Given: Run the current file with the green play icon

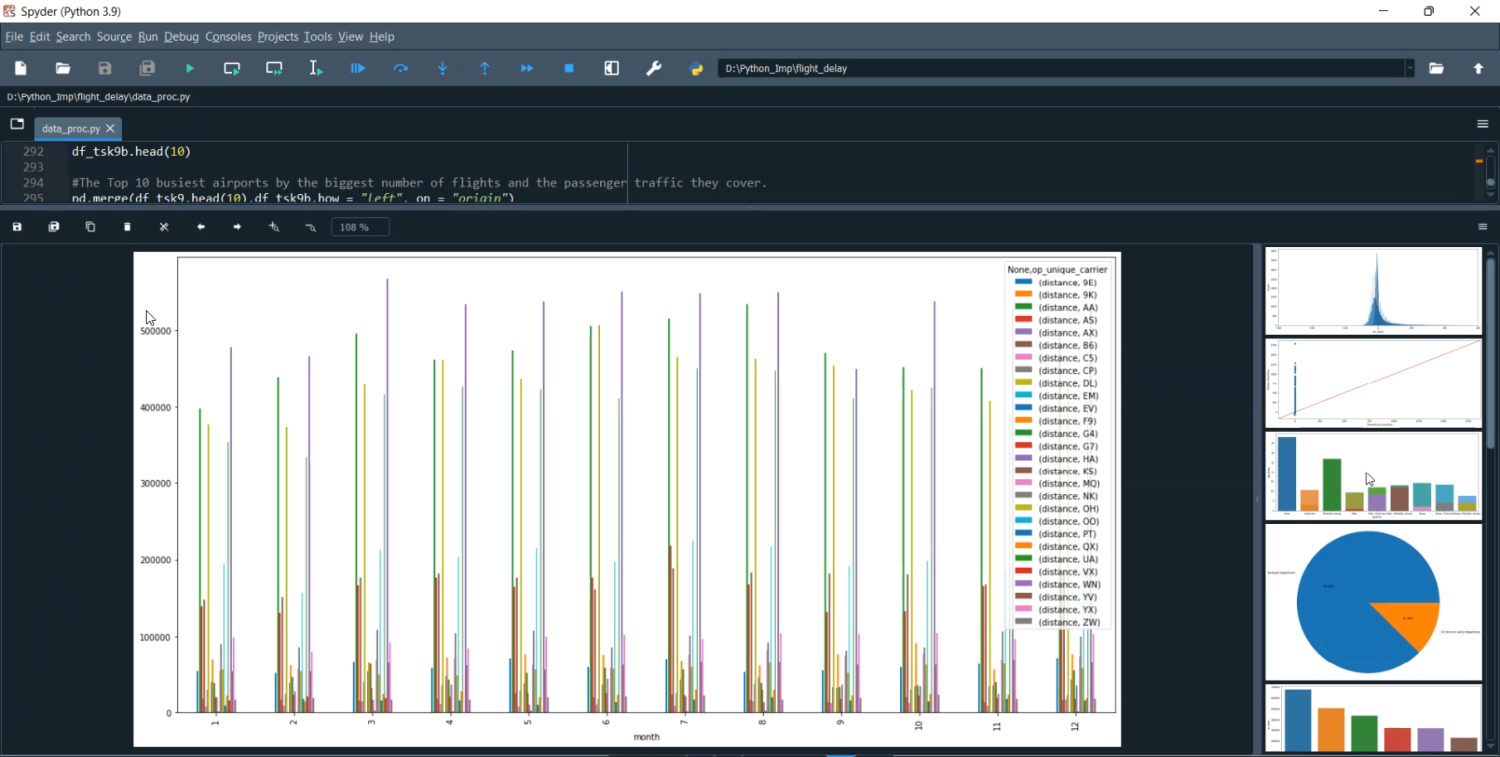Looking at the screenshot, I should [190, 68].
